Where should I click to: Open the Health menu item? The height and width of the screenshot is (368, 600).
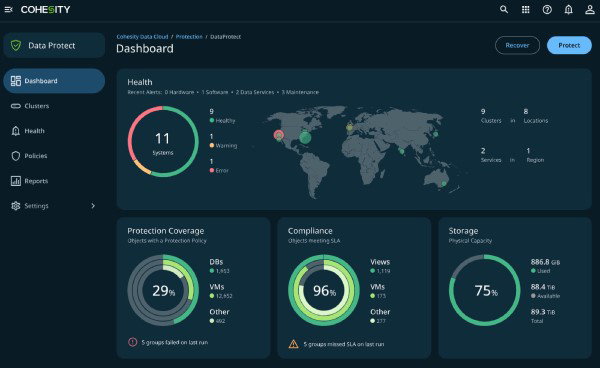tap(54, 131)
